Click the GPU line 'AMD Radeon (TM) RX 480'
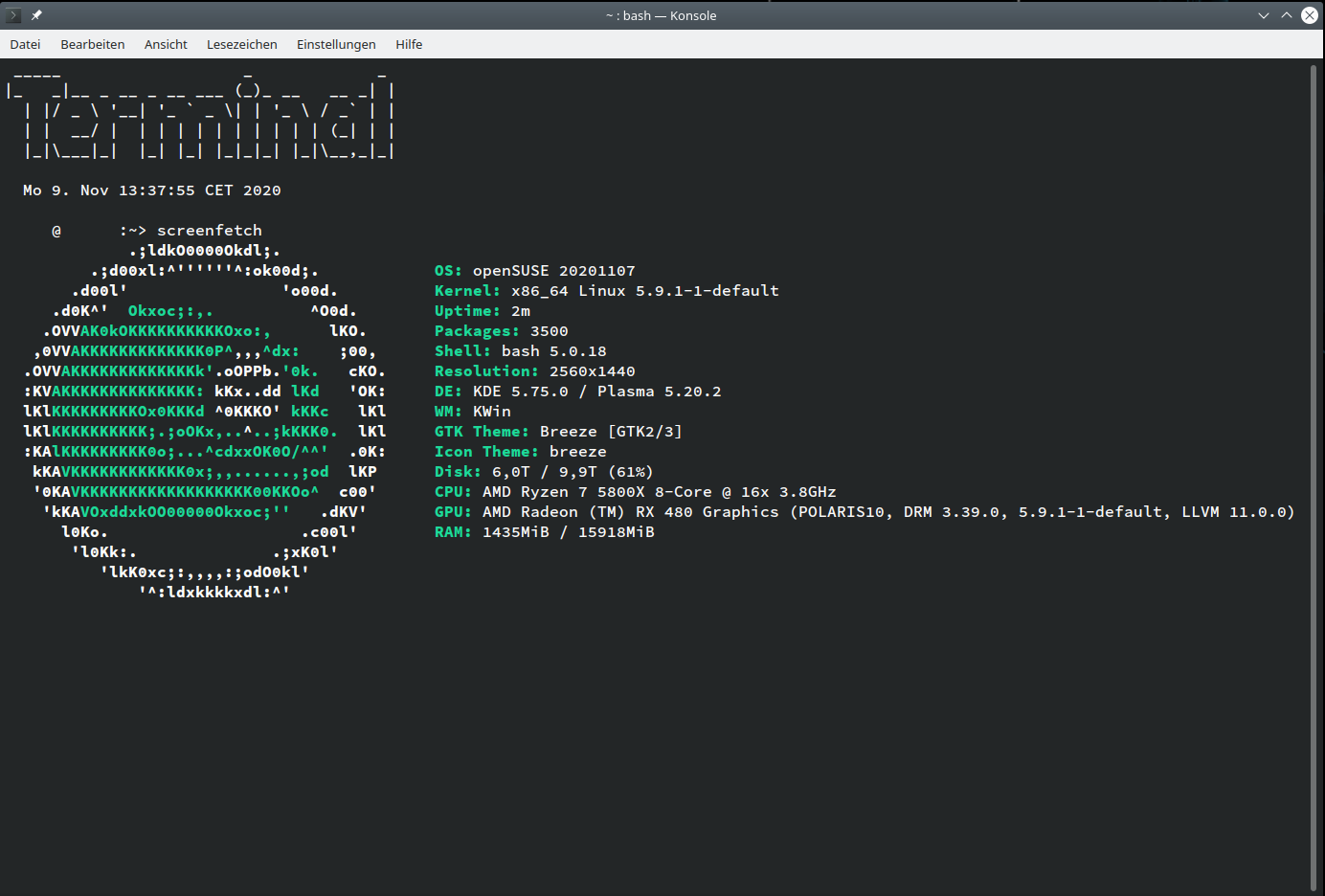This screenshot has height=896, width=1325. [x=865, y=512]
